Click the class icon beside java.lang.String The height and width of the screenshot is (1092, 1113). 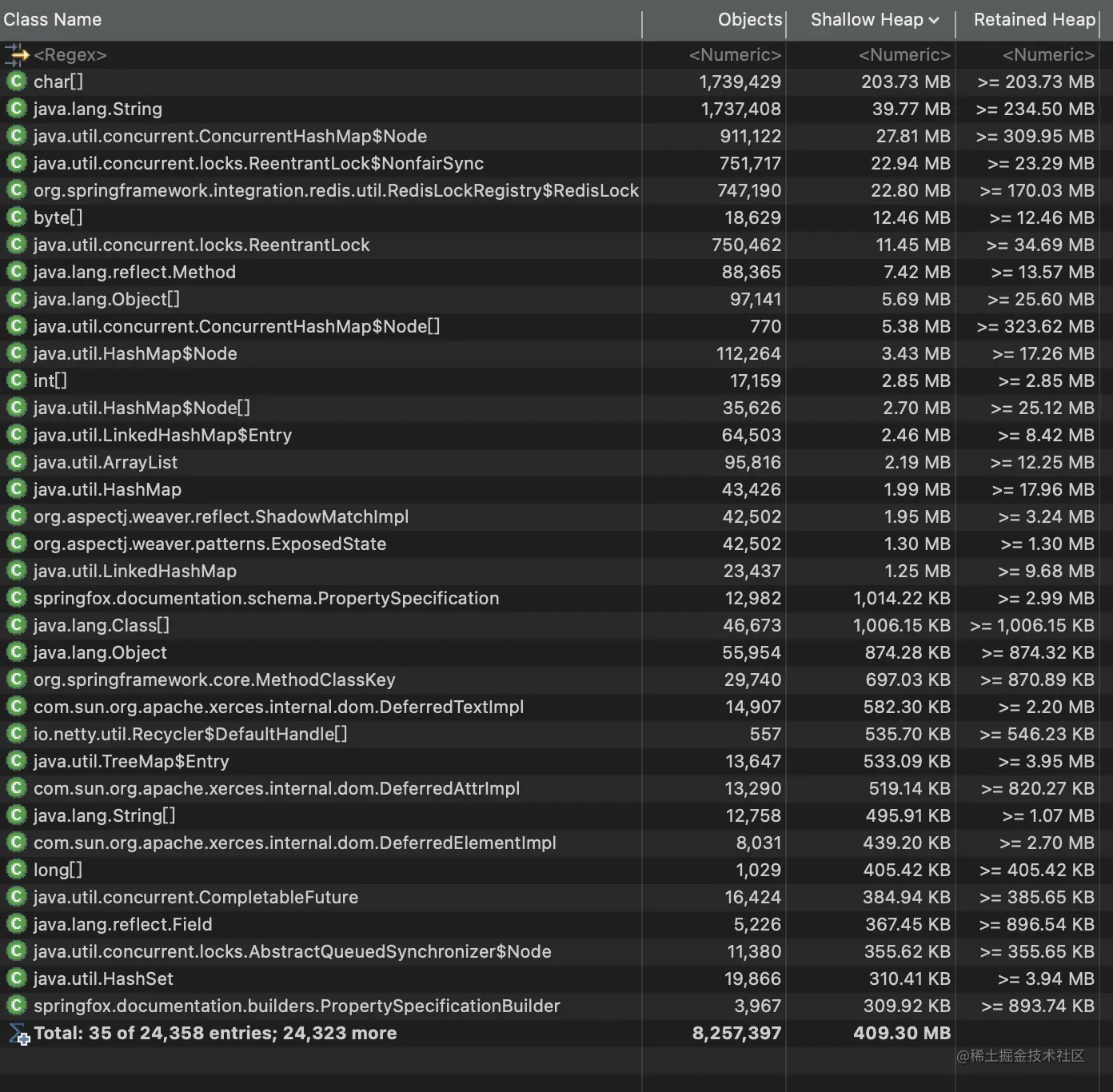click(x=16, y=109)
